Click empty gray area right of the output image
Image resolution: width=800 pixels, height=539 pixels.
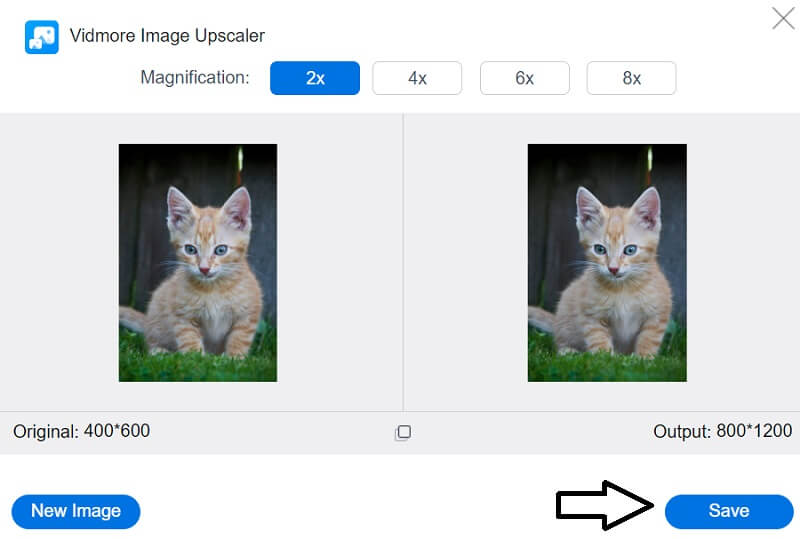click(x=743, y=262)
